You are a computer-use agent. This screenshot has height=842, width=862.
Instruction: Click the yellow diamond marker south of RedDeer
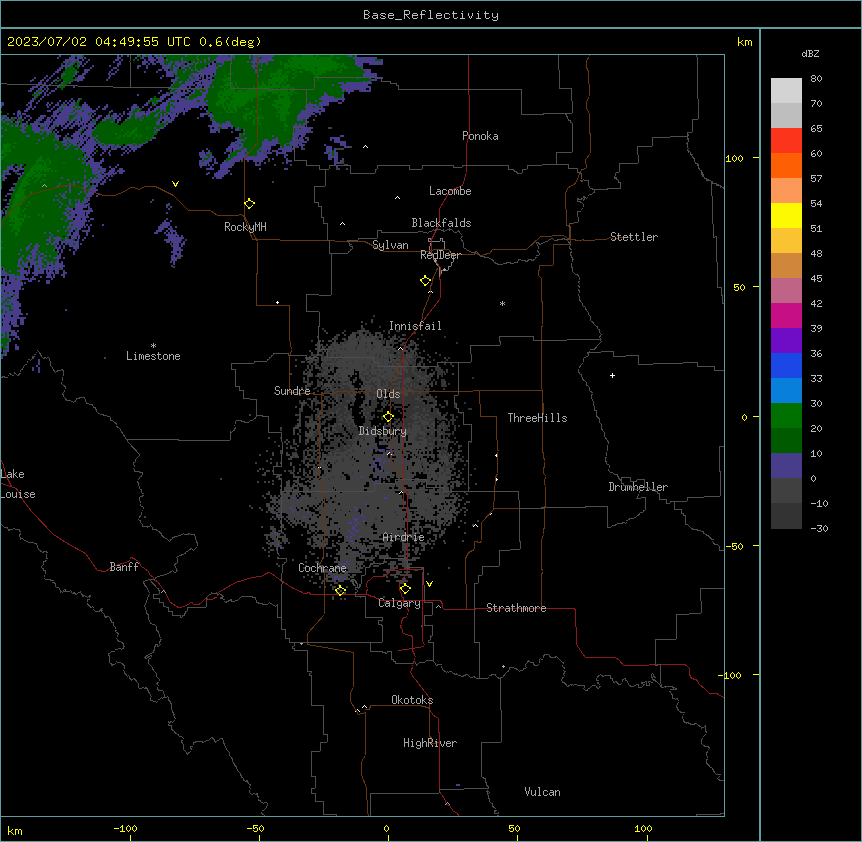tap(426, 281)
